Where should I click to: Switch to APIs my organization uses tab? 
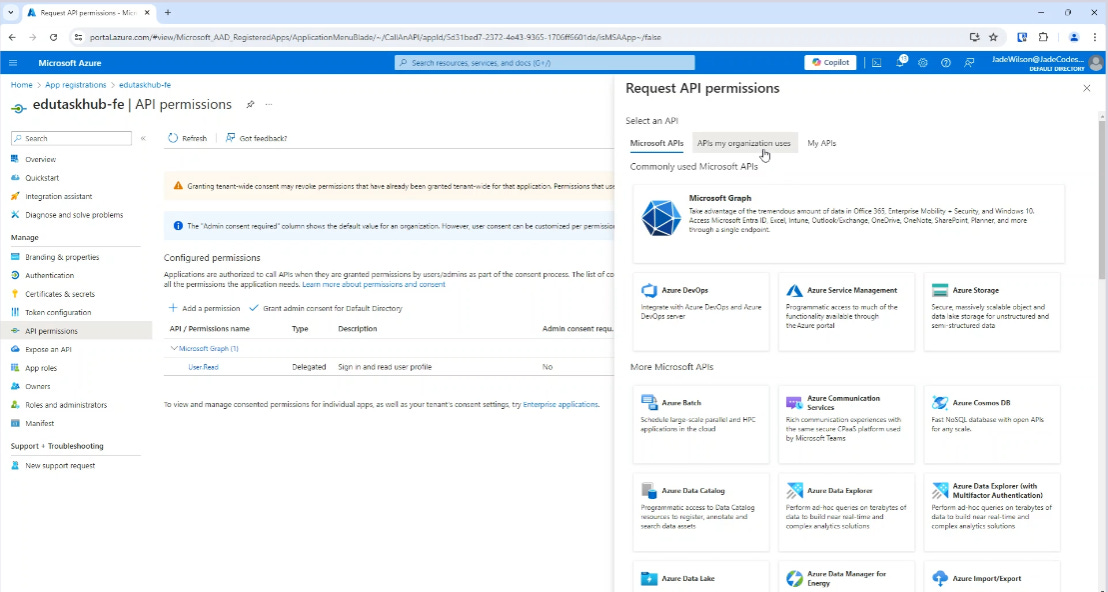pyautogui.click(x=744, y=143)
